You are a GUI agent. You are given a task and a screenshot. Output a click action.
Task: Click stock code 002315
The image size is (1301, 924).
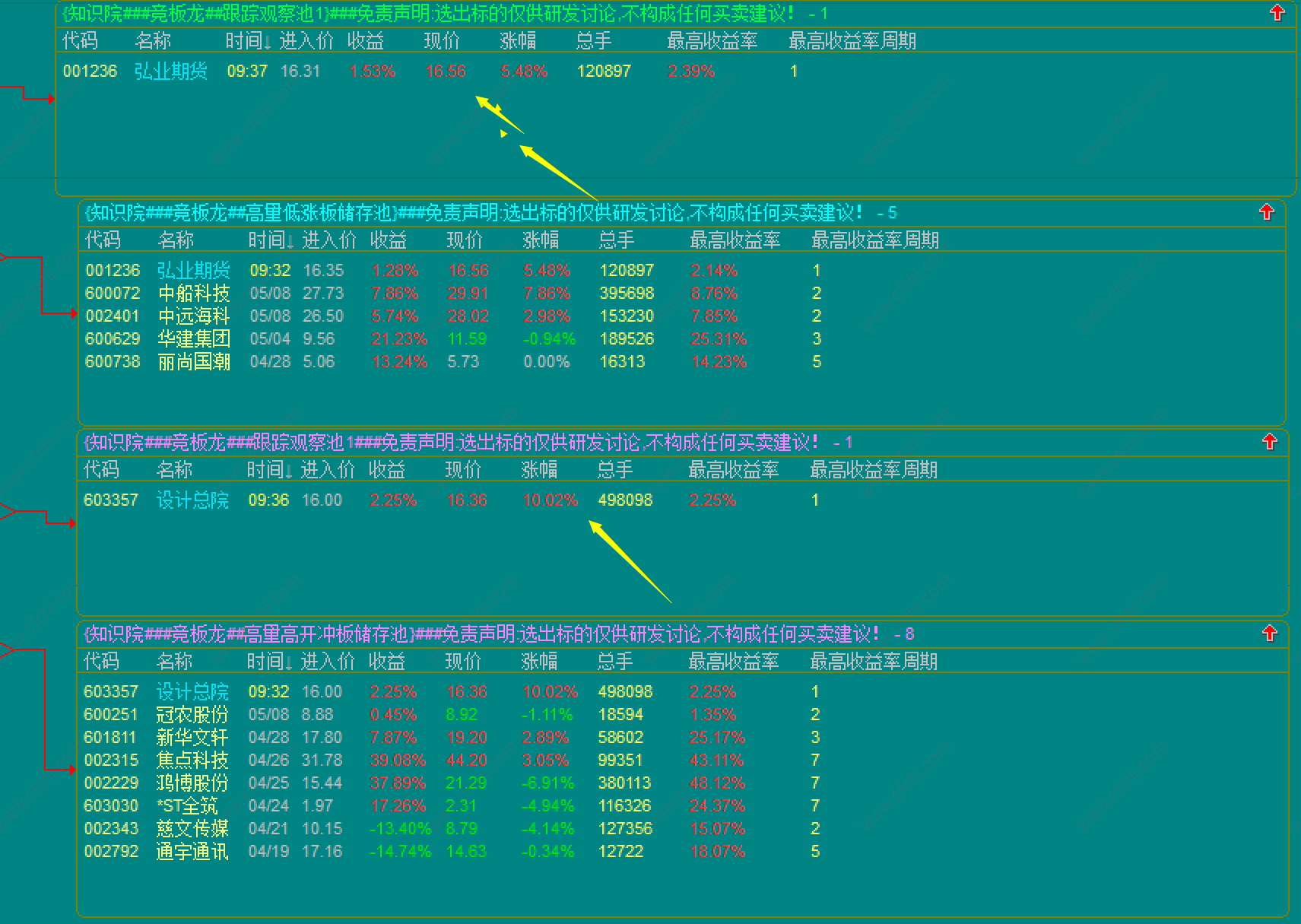[x=111, y=760]
